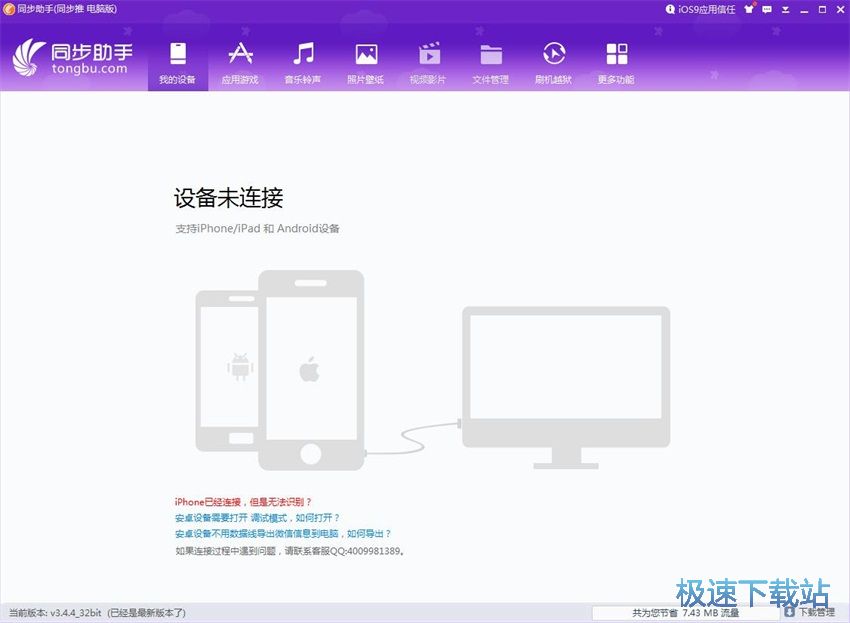Click the 当前版本 v3.4.4_32bit status text
Viewport: 850px width, 623px height.
tap(97, 613)
